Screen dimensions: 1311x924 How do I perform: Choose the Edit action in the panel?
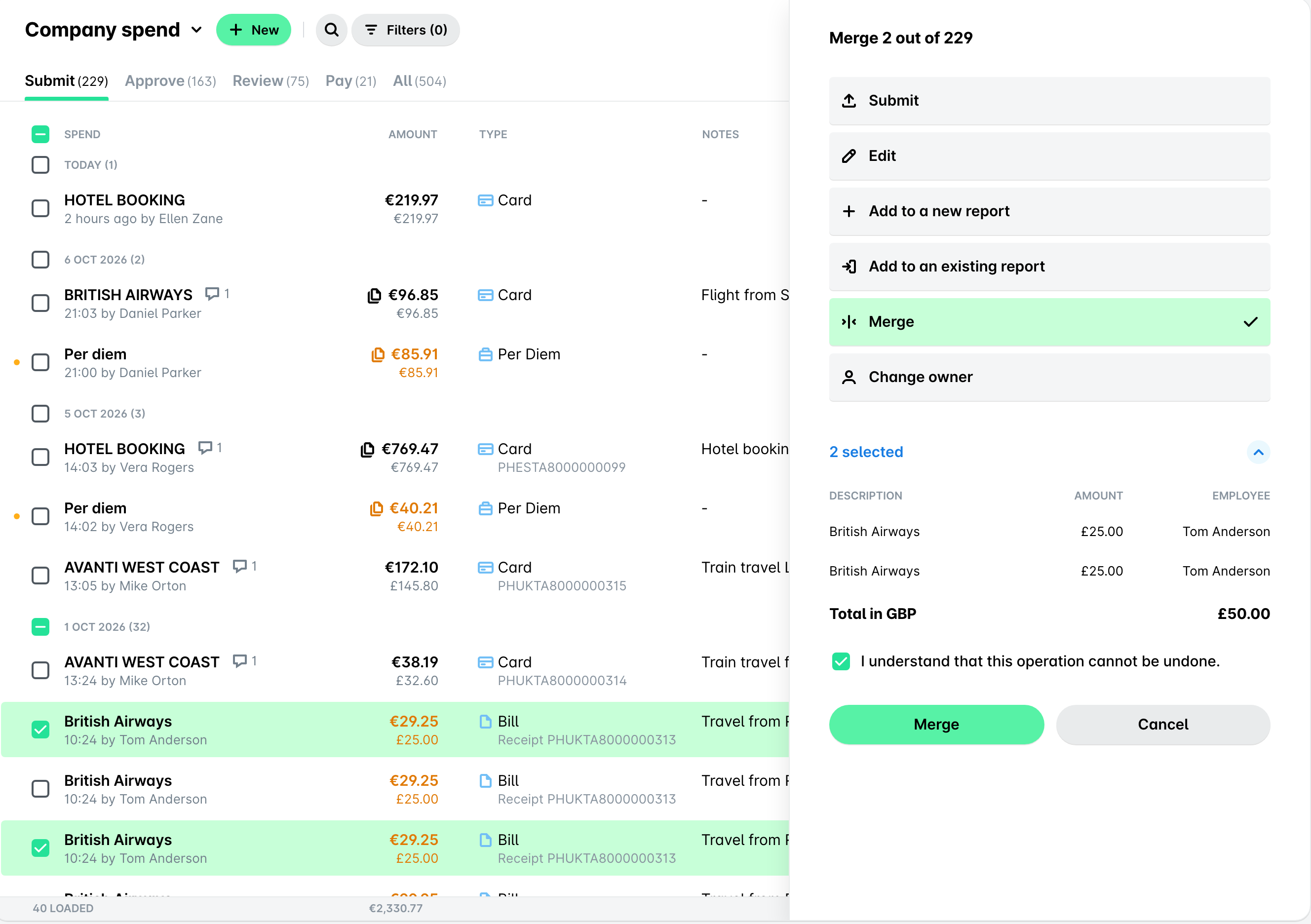[x=1049, y=156]
